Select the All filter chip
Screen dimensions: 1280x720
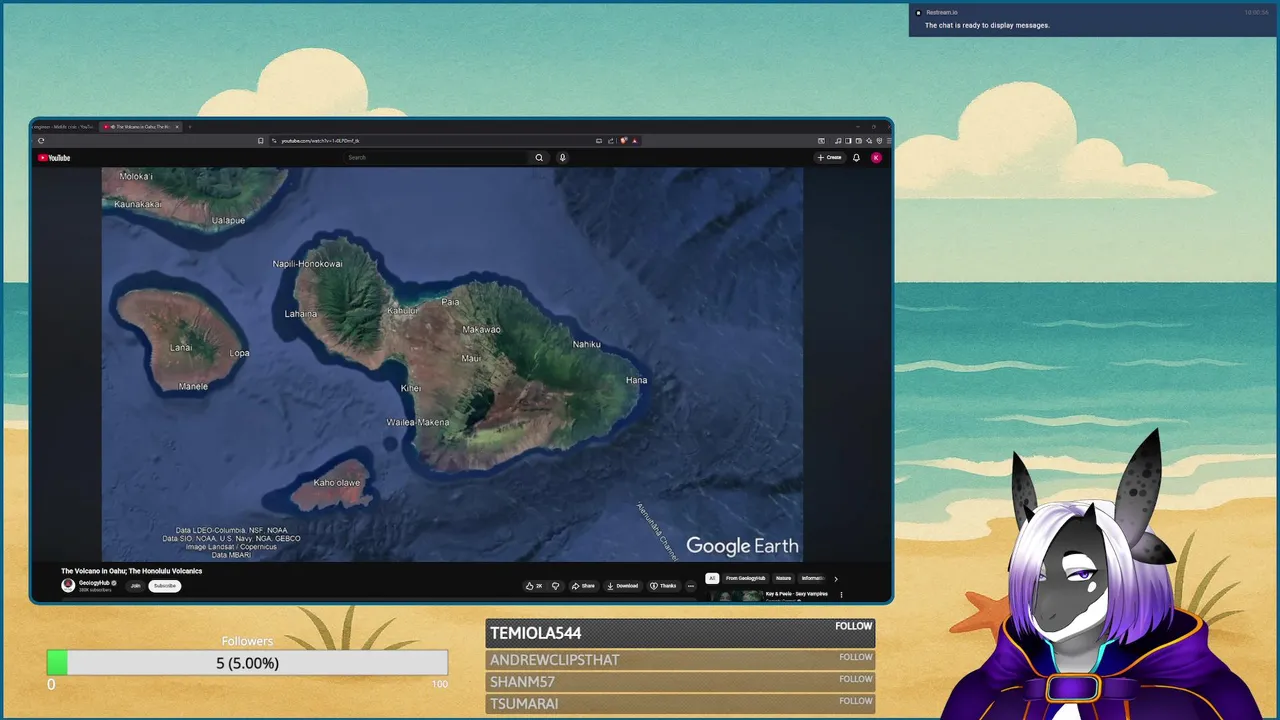point(712,578)
